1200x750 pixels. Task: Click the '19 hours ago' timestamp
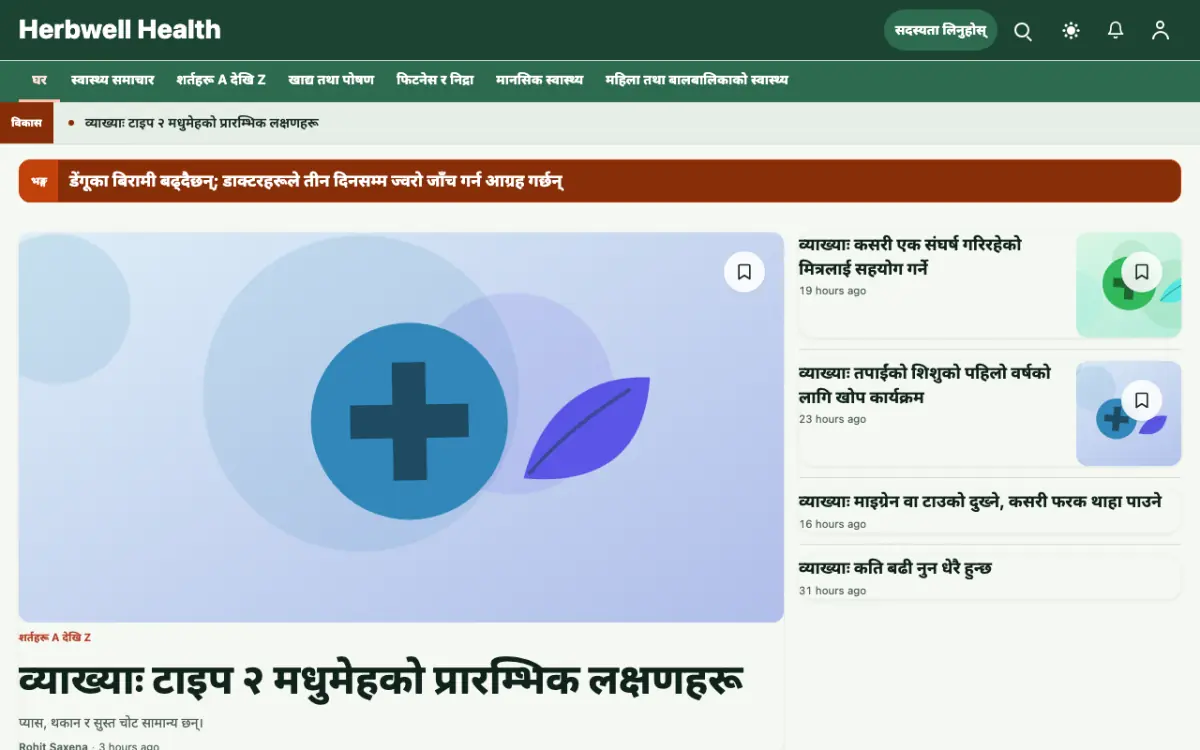pyautogui.click(x=832, y=291)
